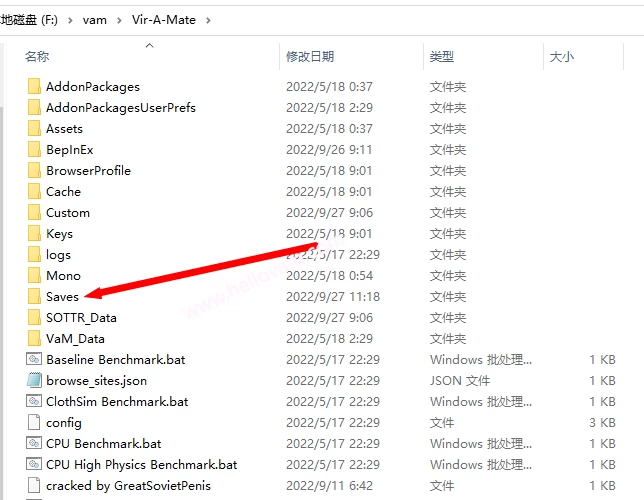Click the Saves folder icon
The width and height of the screenshot is (644, 500).
tap(34, 296)
